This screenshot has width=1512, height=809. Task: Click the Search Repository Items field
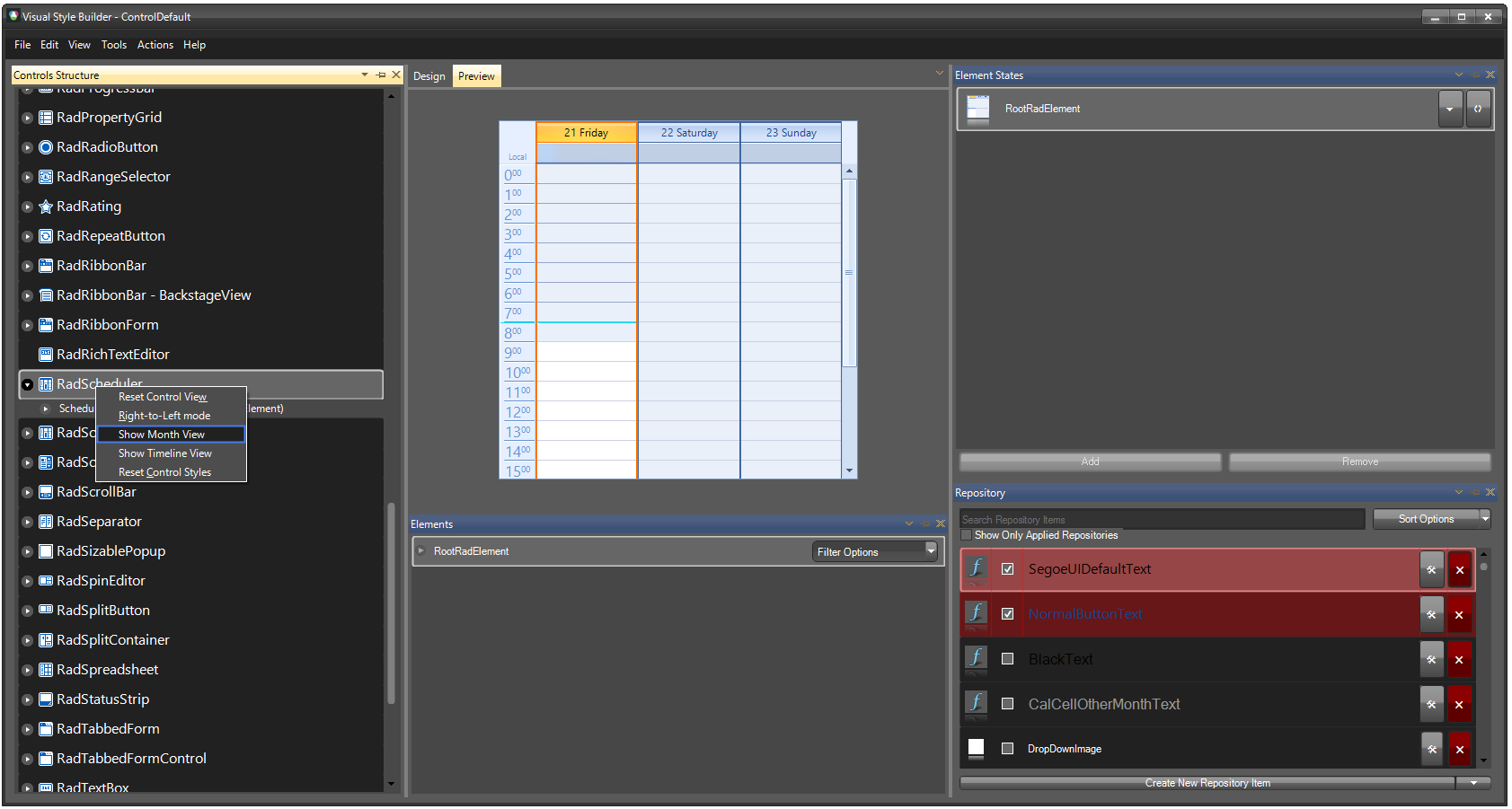[1163, 519]
